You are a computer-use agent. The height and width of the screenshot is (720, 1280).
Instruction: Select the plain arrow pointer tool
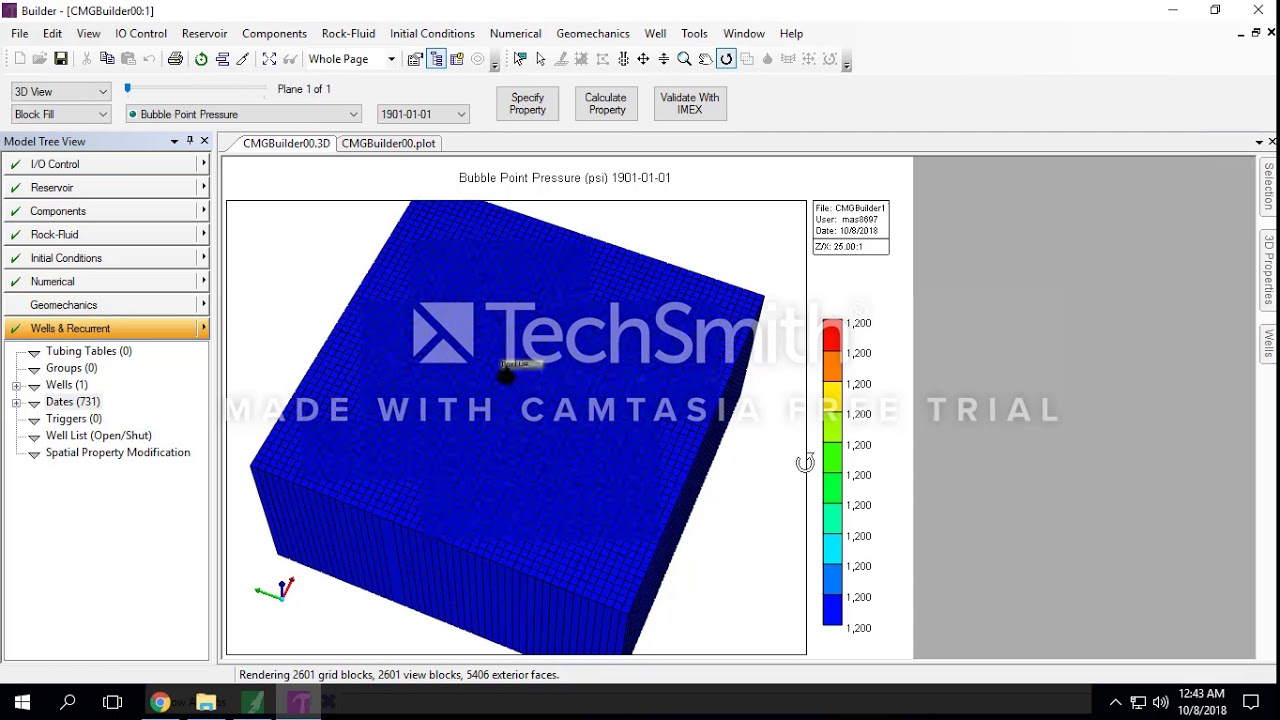click(x=541, y=59)
